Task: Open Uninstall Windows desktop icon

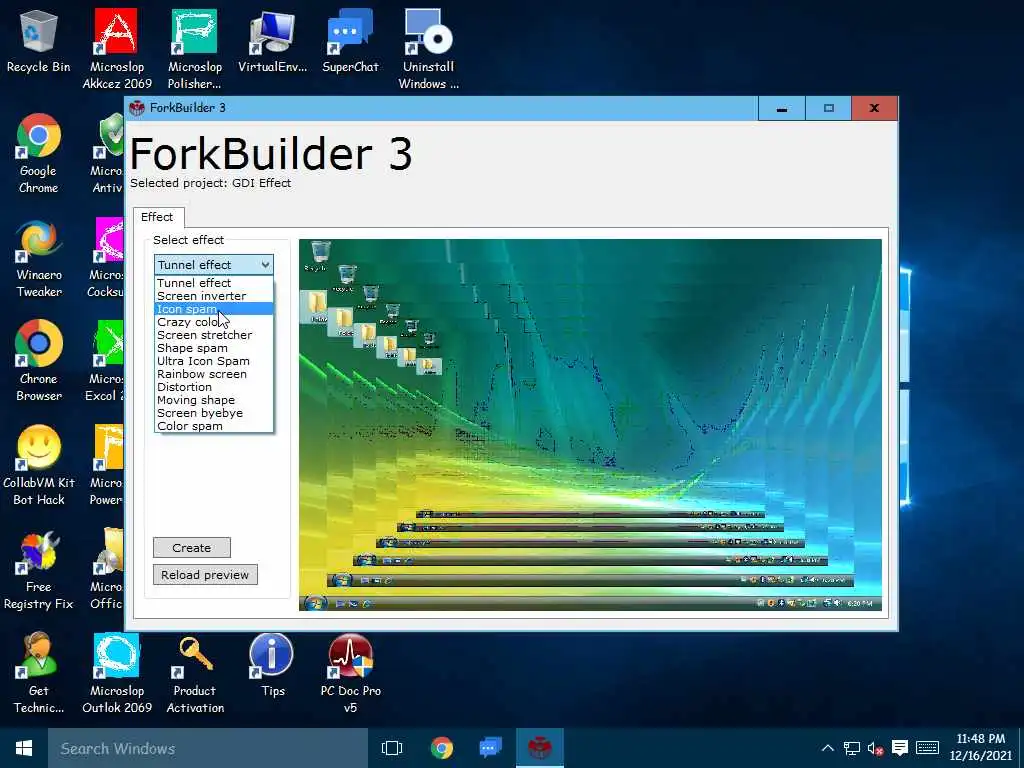Action: [x=428, y=49]
